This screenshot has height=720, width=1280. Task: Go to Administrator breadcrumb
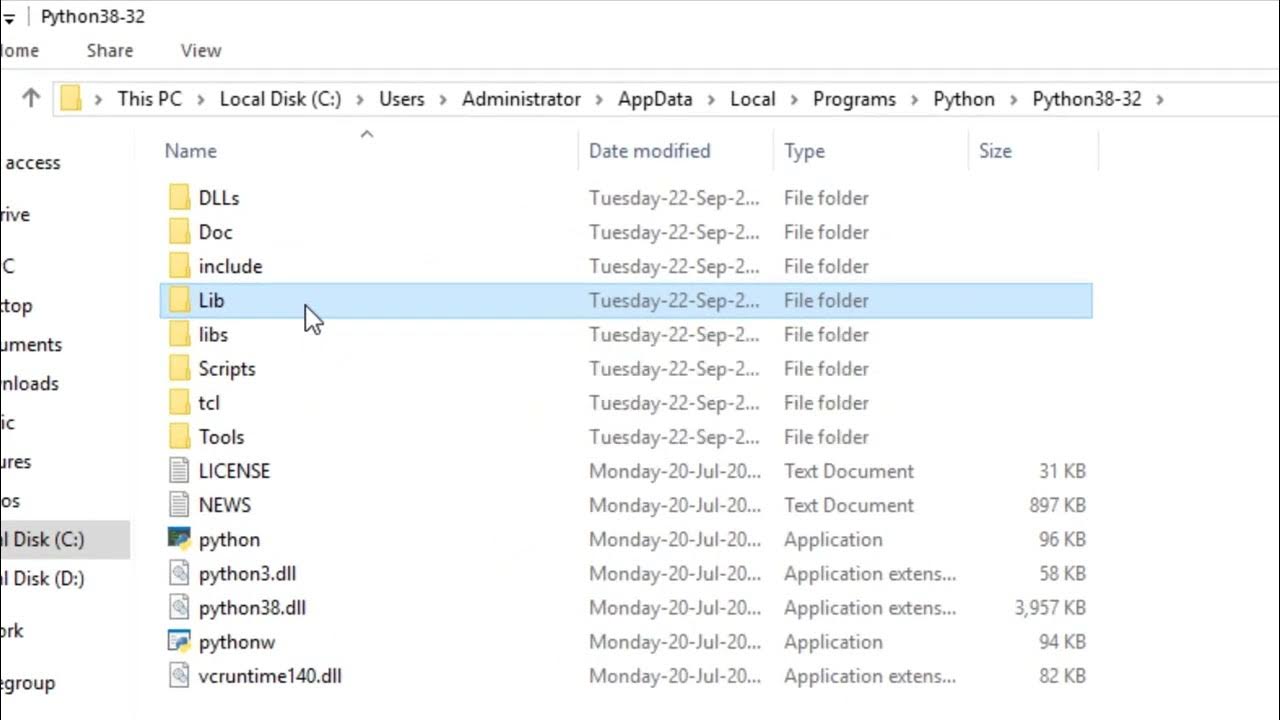[521, 99]
